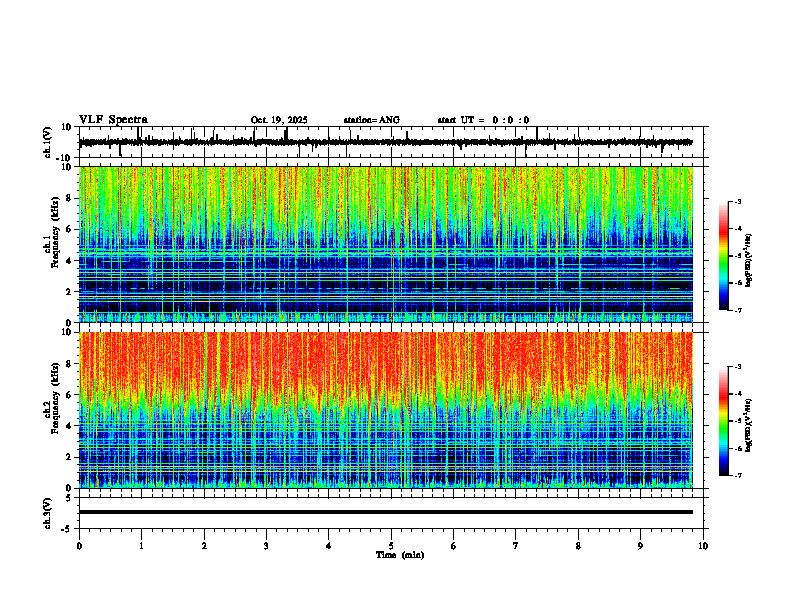Click the 'ch.1(V)' waveform axis label

(x=47, y=142)
